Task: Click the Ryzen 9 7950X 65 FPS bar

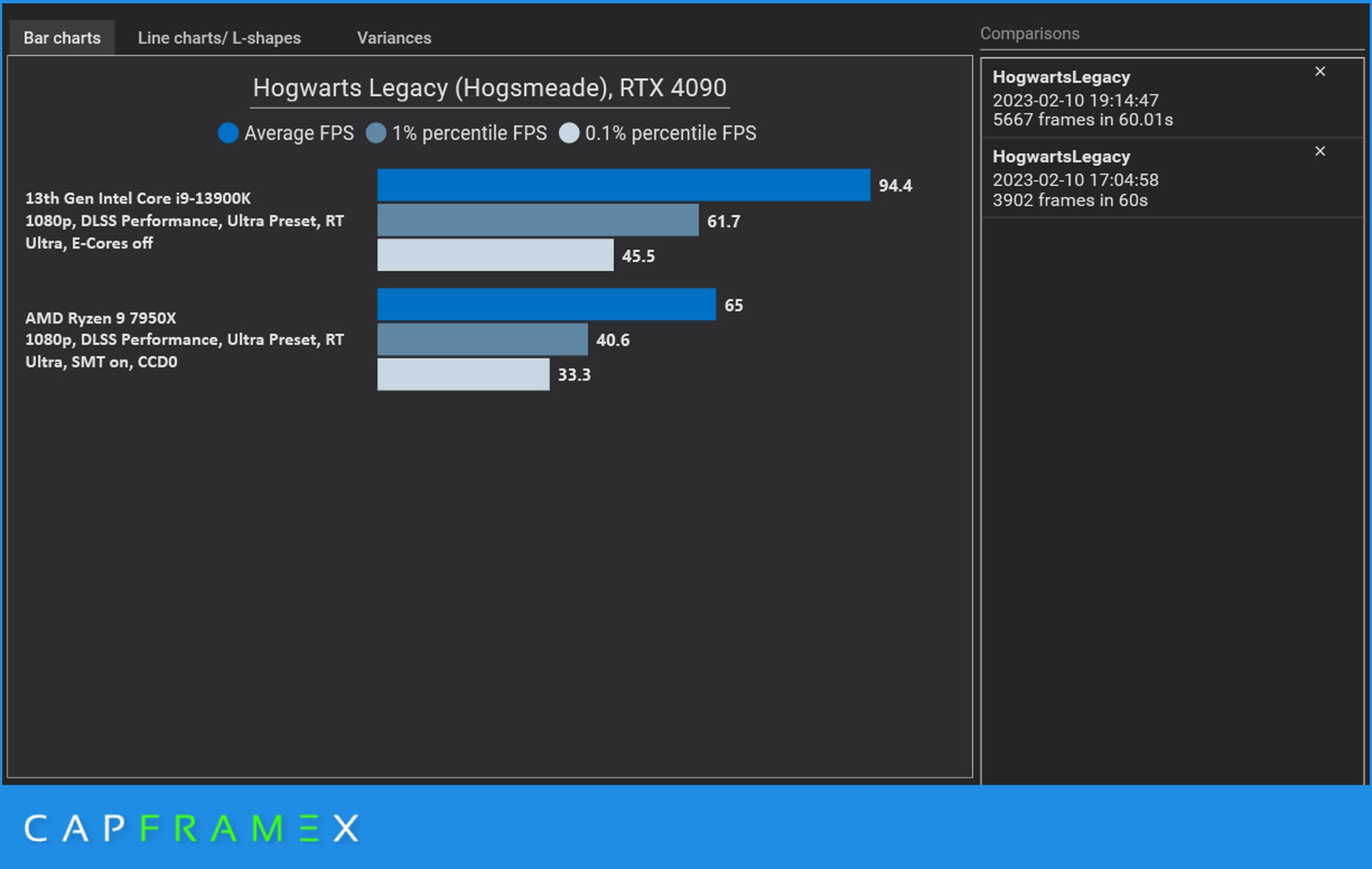Action: 546,304
